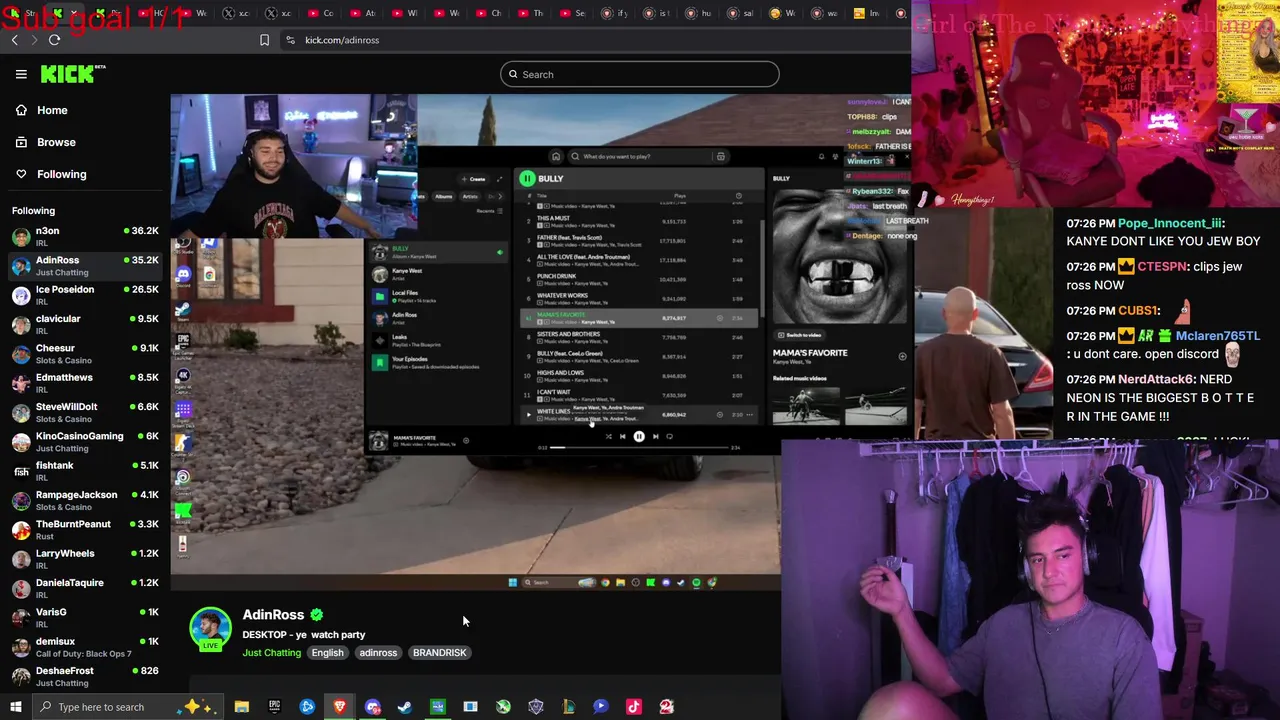Switch to the 'Inv' browser tab
1280x720 pixels.
coord(866,13)
